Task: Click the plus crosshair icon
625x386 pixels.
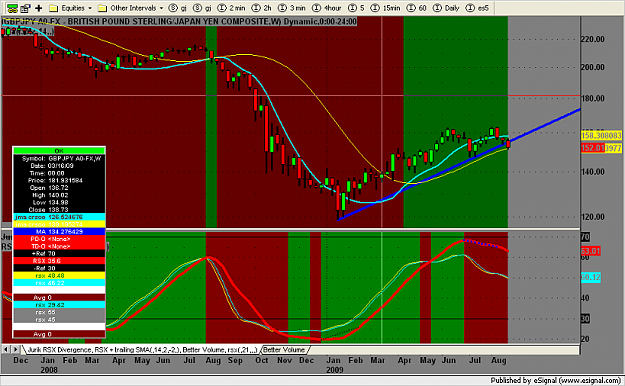Action: point(39,8)
